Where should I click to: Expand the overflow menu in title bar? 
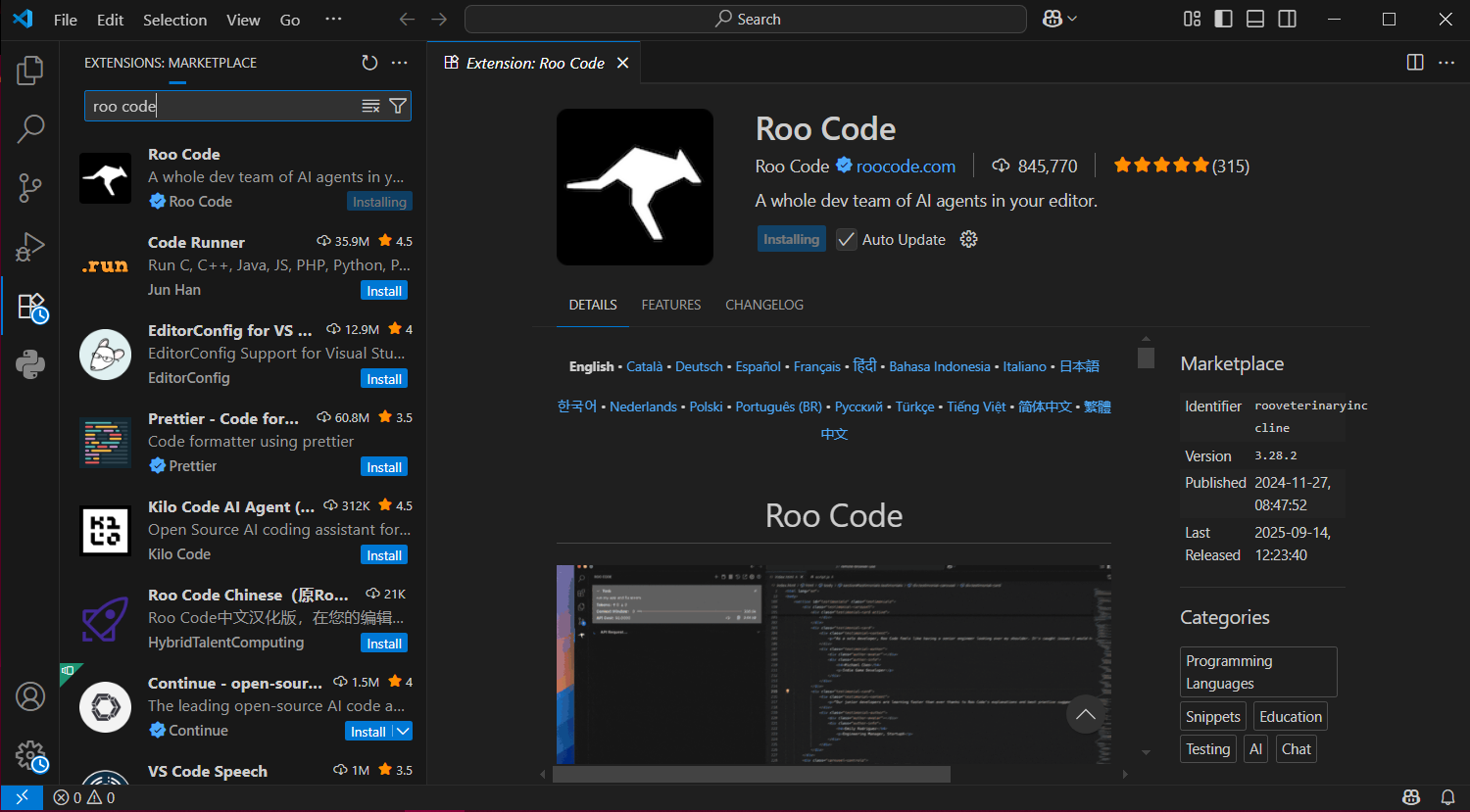(333, 19)
